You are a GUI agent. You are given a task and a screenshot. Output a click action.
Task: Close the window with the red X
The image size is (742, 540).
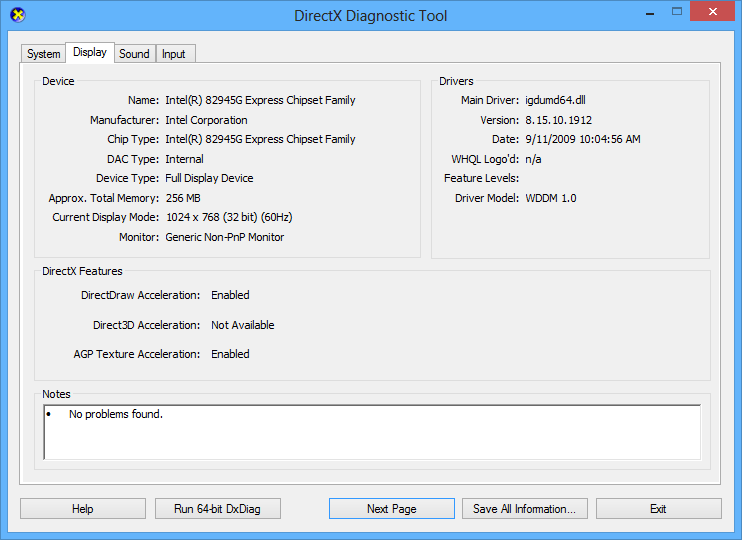point(713,12)
